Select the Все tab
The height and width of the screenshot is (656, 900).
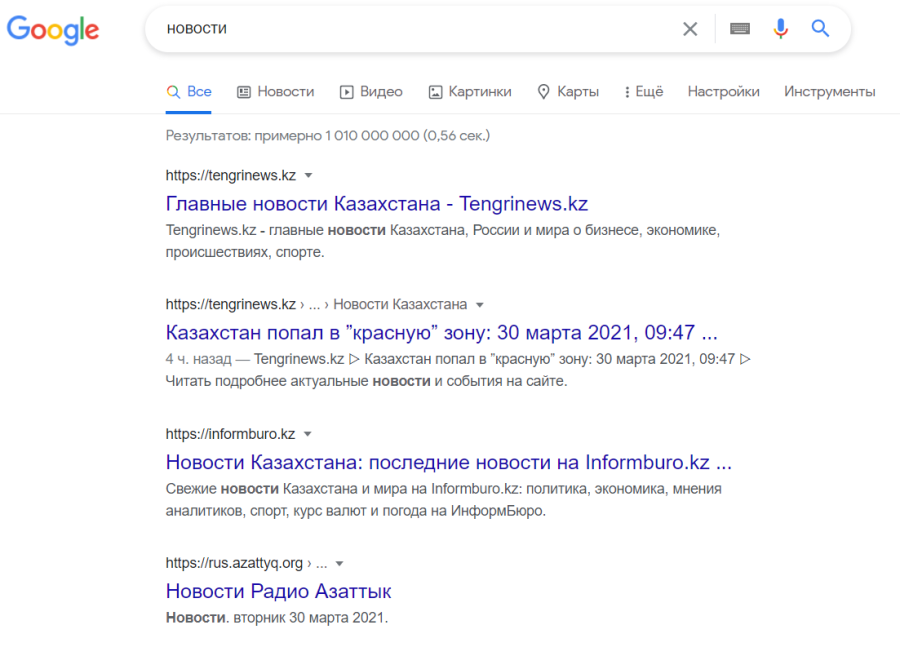(x=189, y=92)
